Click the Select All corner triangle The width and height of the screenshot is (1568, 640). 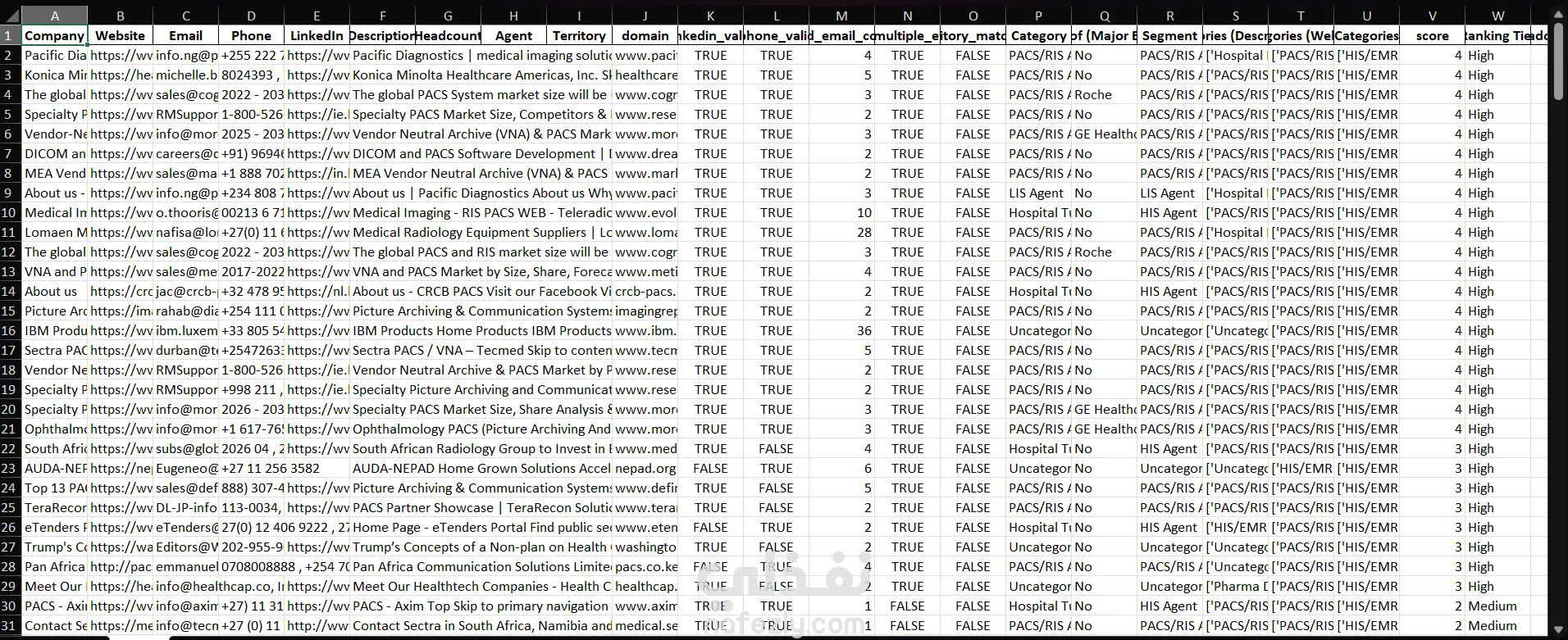(10, 16)
